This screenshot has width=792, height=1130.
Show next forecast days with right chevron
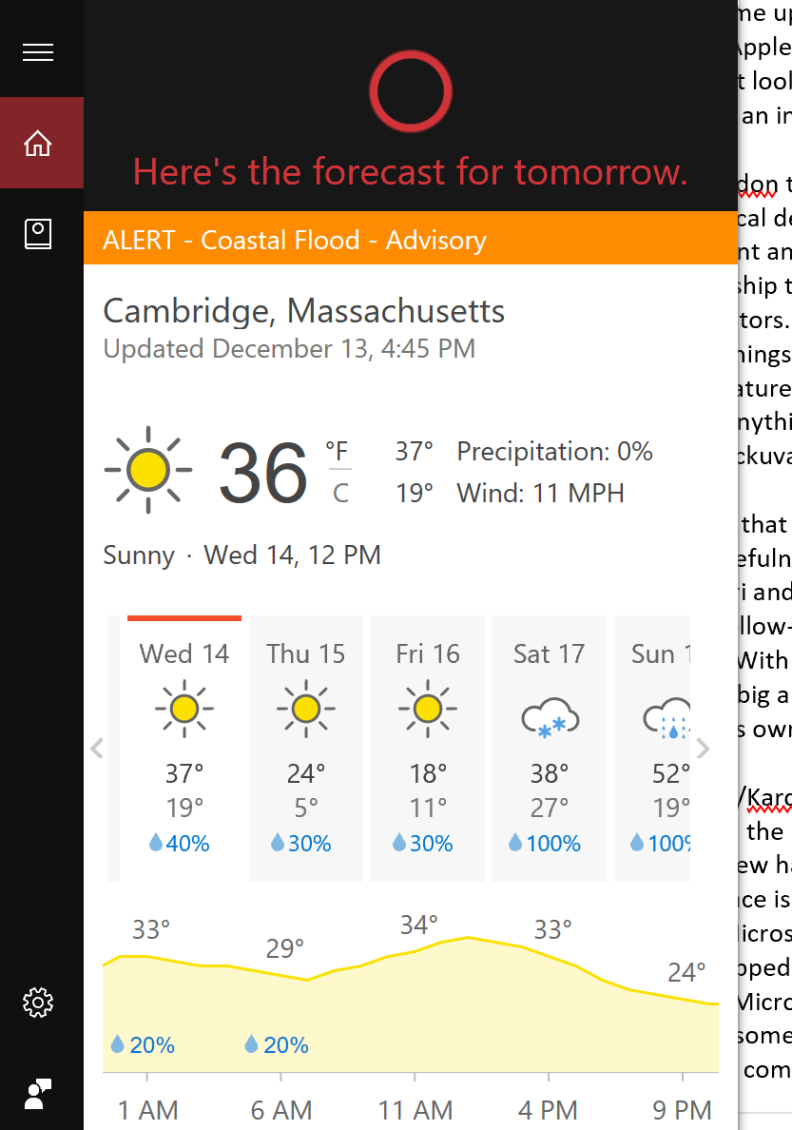[x=703, y=748]
